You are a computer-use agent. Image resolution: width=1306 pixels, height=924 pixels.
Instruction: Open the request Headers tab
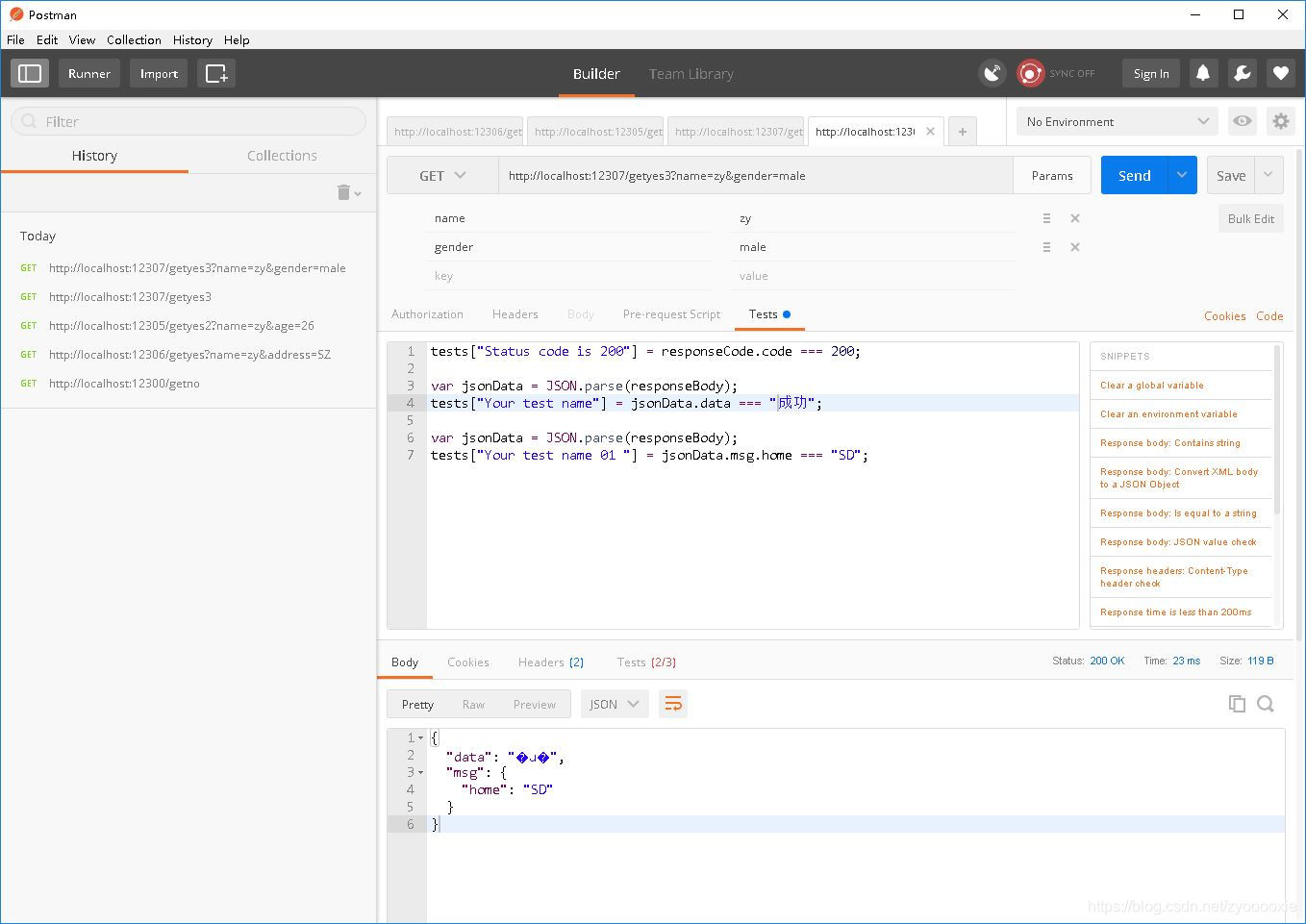(x=515, y=314)
